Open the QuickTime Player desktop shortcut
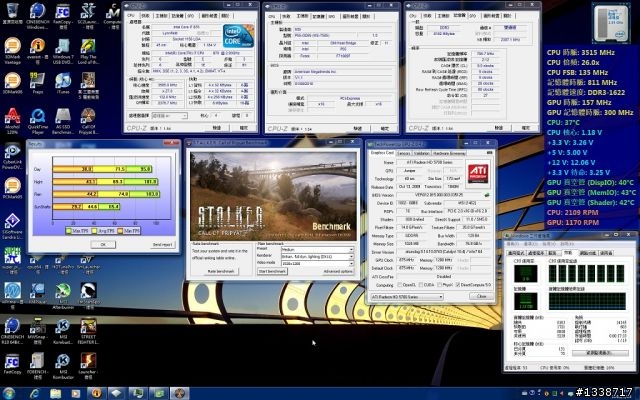 pyautogui.click(x=38, y=121)
